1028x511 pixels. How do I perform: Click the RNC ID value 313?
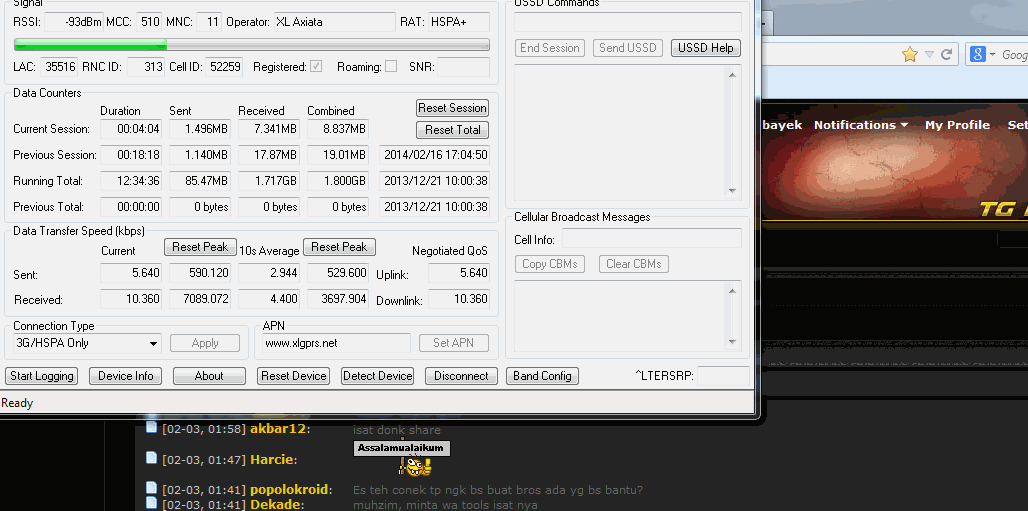146,66
